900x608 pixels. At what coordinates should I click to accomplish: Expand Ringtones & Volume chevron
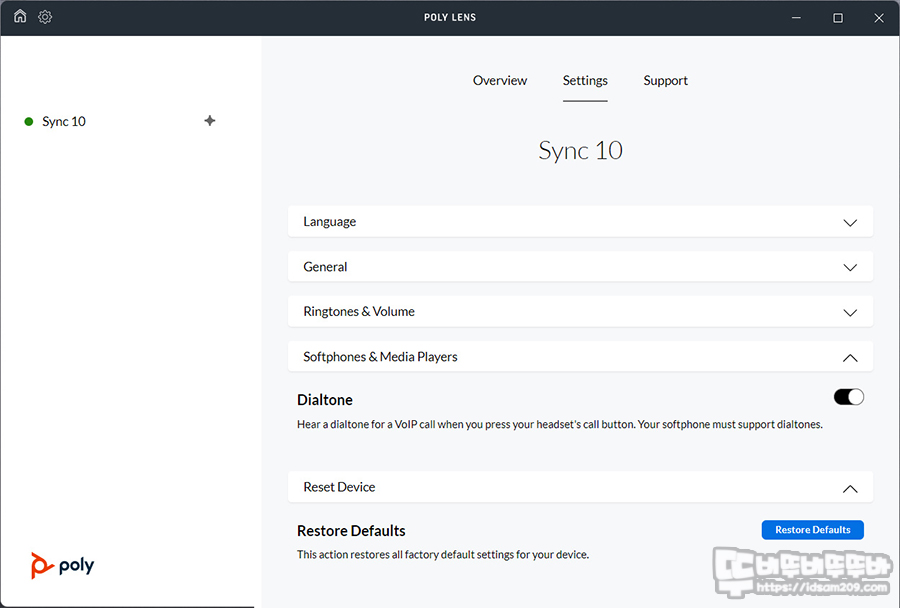click(x=850, y=312)
